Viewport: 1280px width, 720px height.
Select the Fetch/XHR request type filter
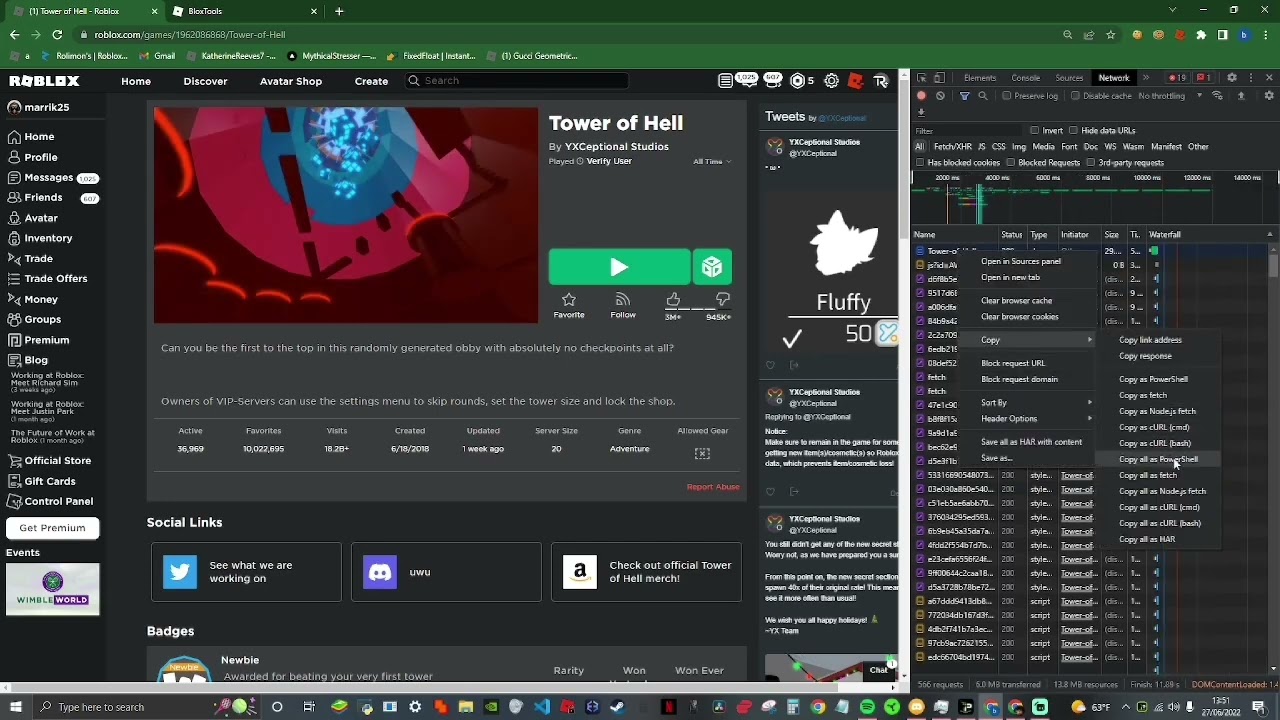pyautogui.click(x=952, y=147)
